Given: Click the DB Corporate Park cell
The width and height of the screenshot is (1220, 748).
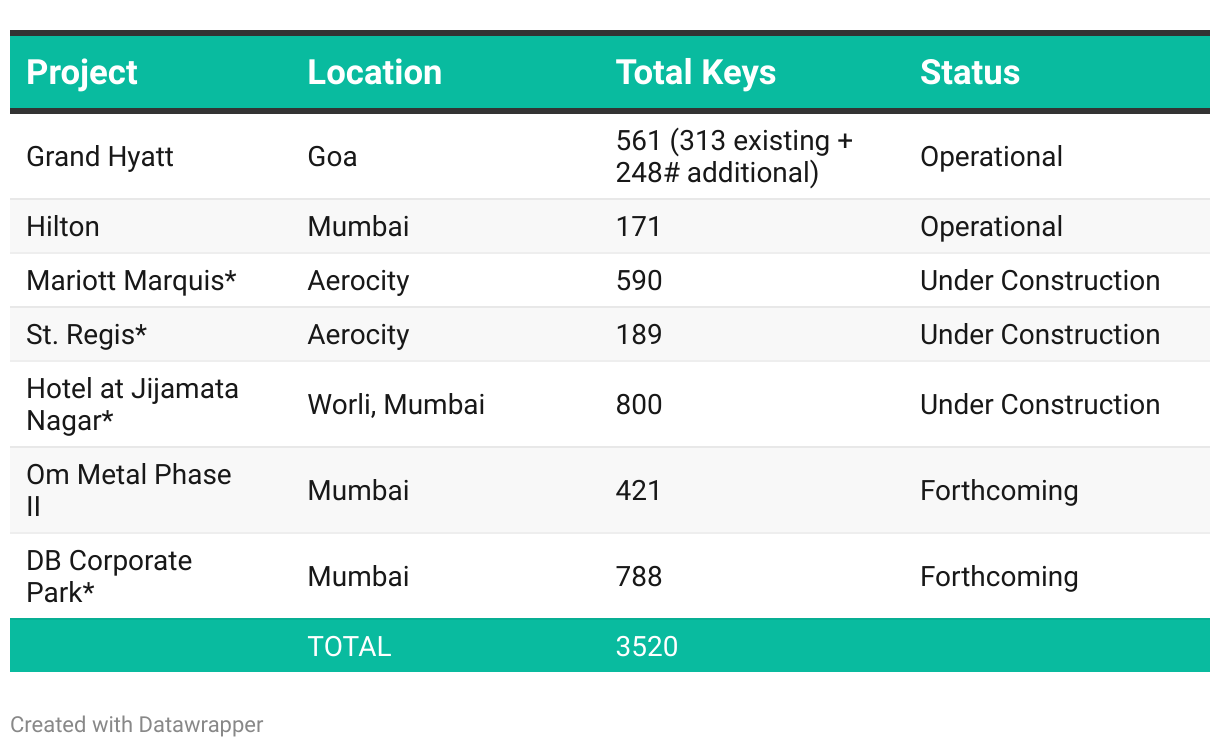Looking at the screenshot, I should click(x=109, y=576).
